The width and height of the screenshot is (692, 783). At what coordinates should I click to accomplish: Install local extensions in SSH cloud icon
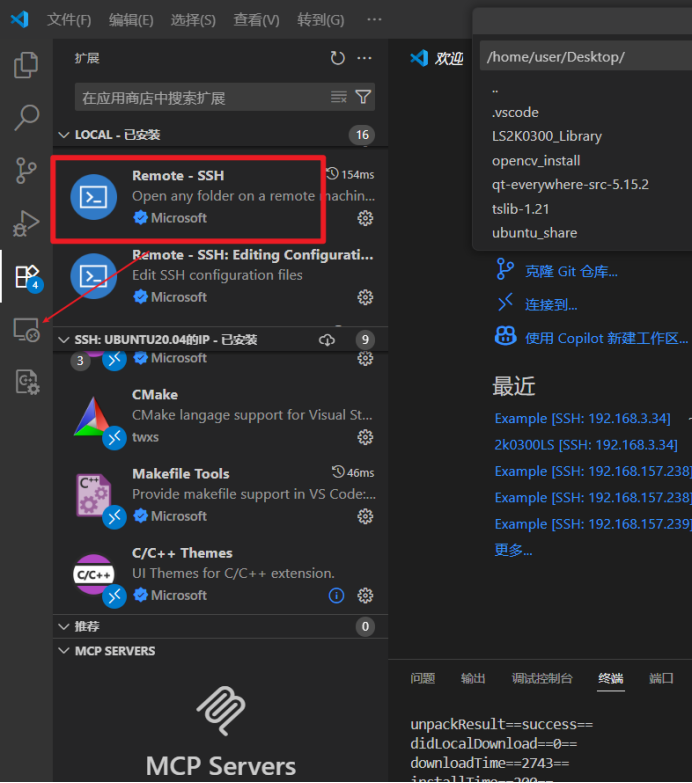[327, 340]
